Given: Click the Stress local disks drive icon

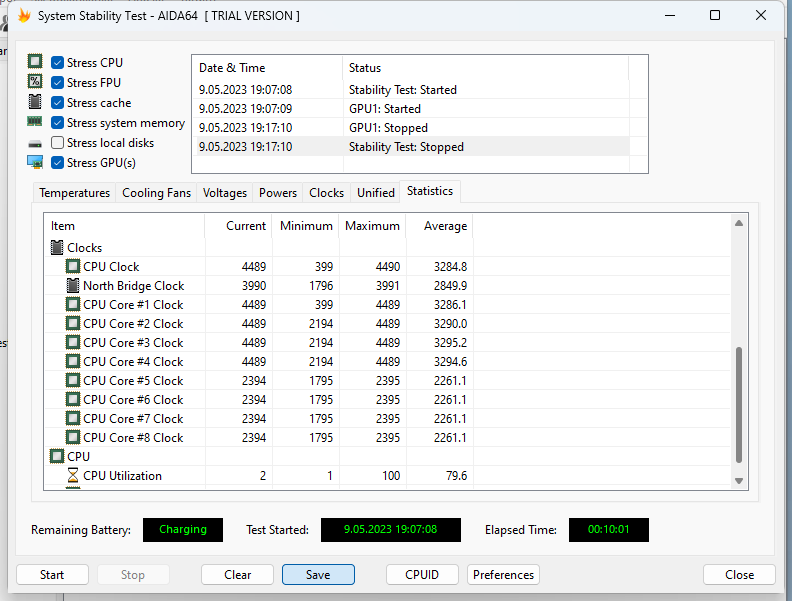Looking at the screenshot, I should [x=35, y=144].
